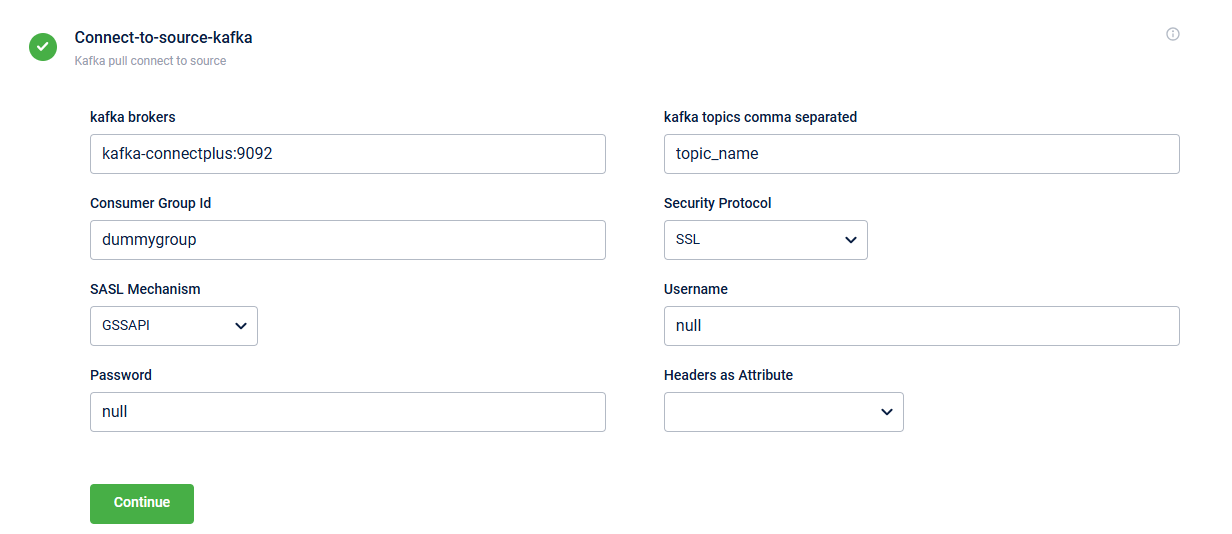
Task: Click the kafka brokers label
Action: (132, 117)
